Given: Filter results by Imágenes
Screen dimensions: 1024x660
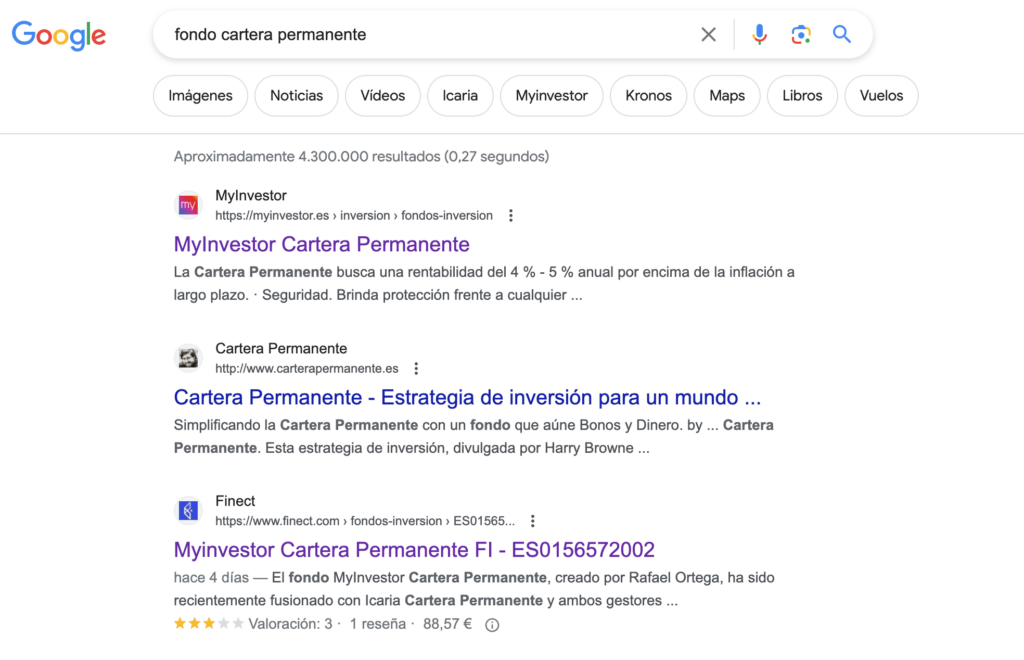Looking at the screenshot, I should coord(200,96).
